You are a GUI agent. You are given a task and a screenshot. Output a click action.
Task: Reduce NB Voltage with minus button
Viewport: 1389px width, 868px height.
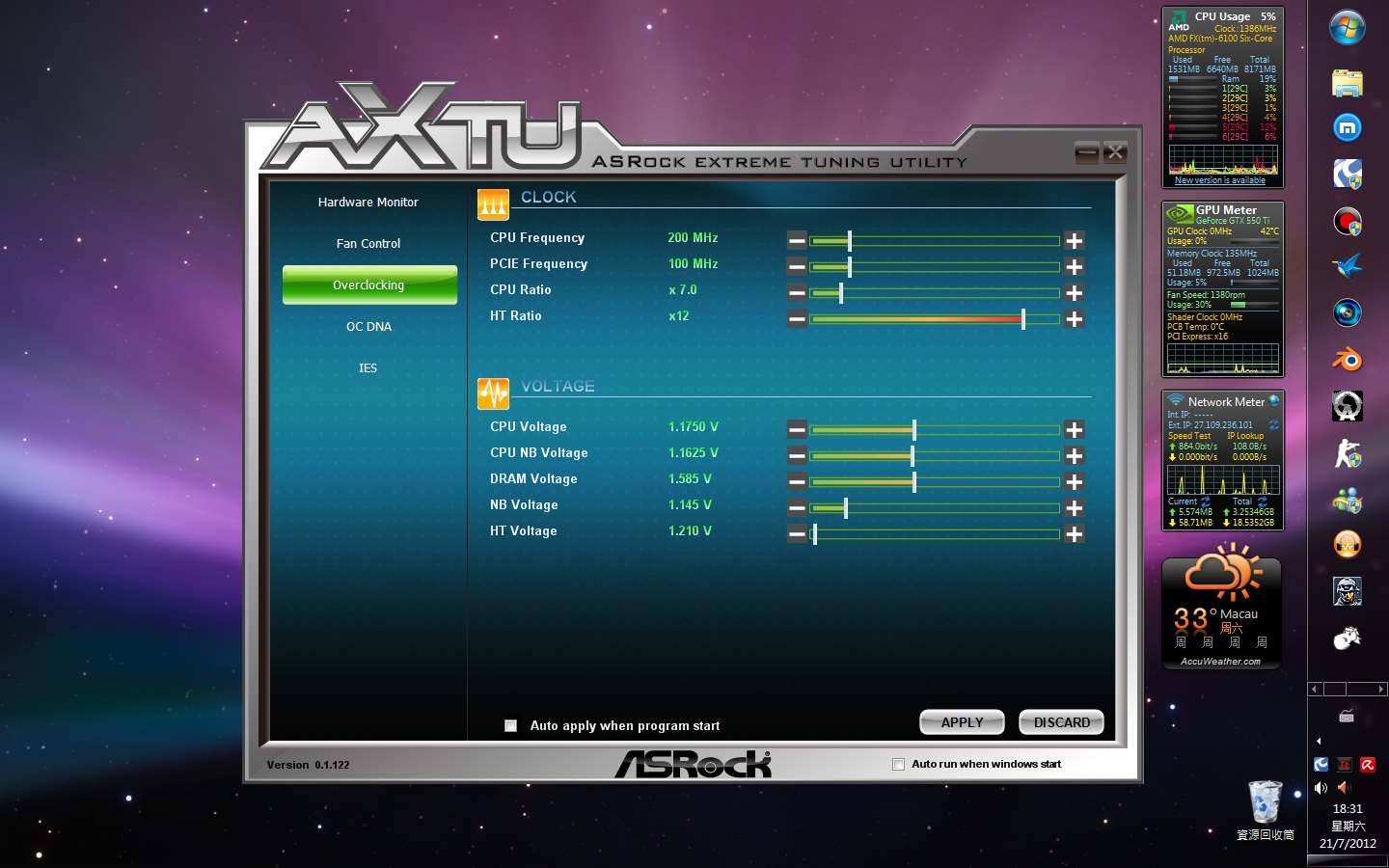point(797,507)
